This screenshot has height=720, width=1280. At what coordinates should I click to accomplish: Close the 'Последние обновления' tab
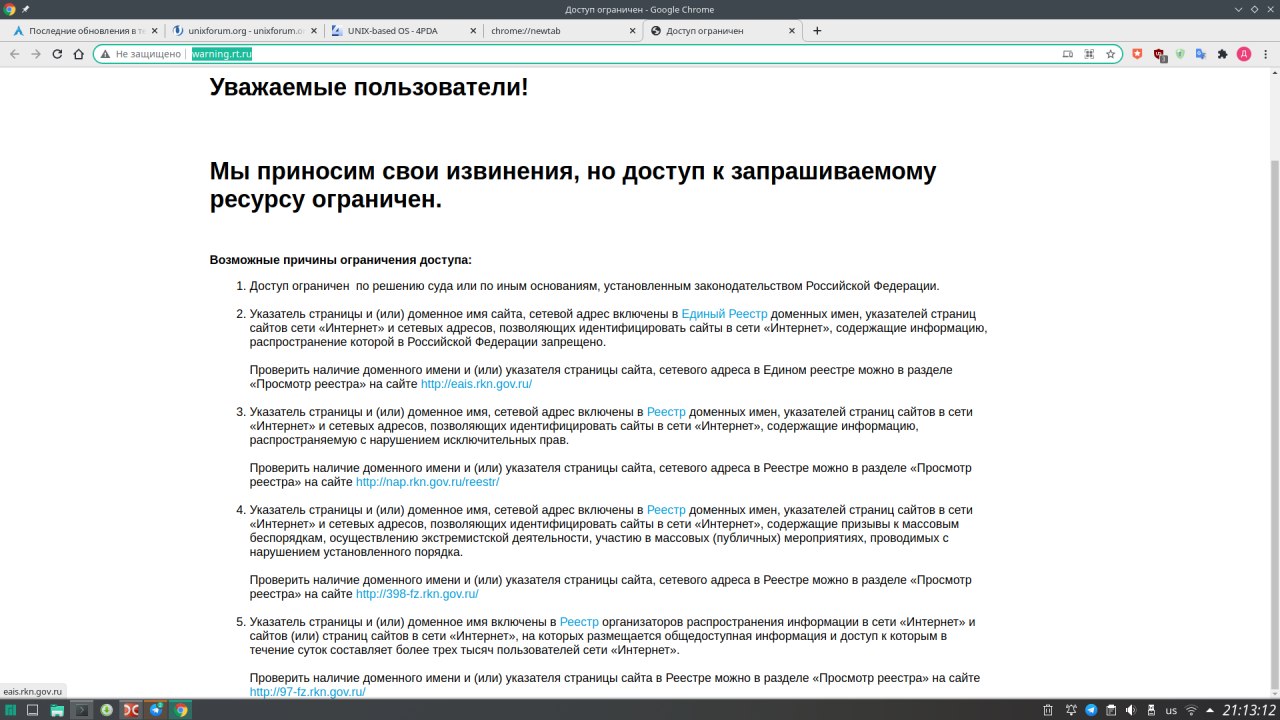(154, 31)
